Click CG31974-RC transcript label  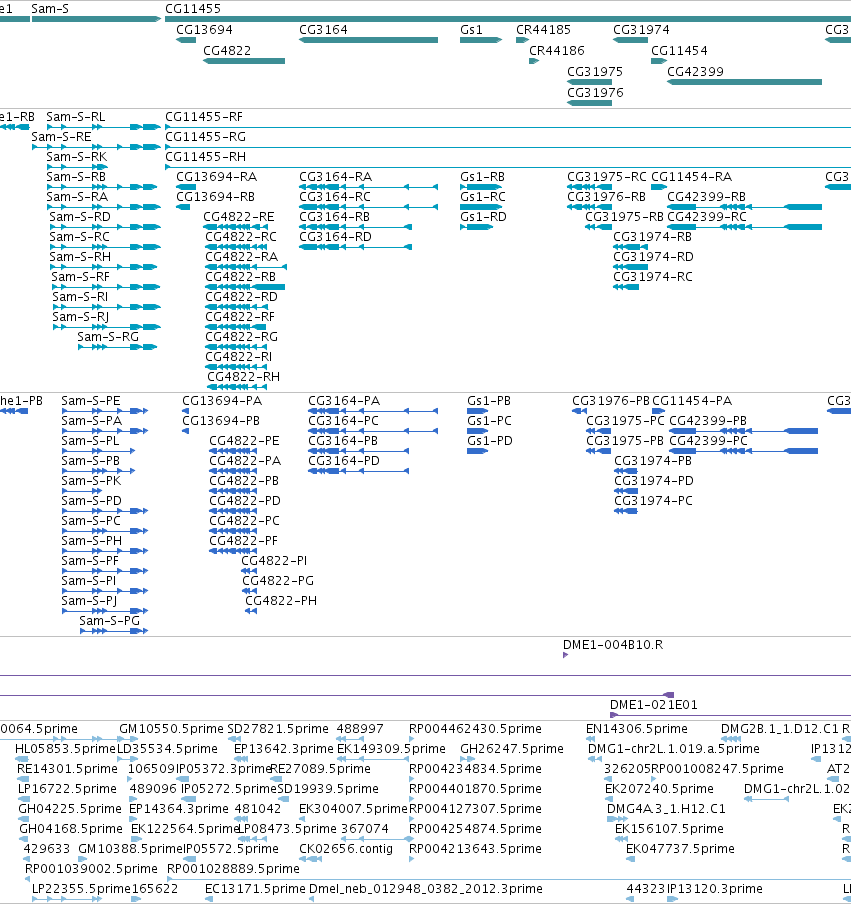(653, 277)
